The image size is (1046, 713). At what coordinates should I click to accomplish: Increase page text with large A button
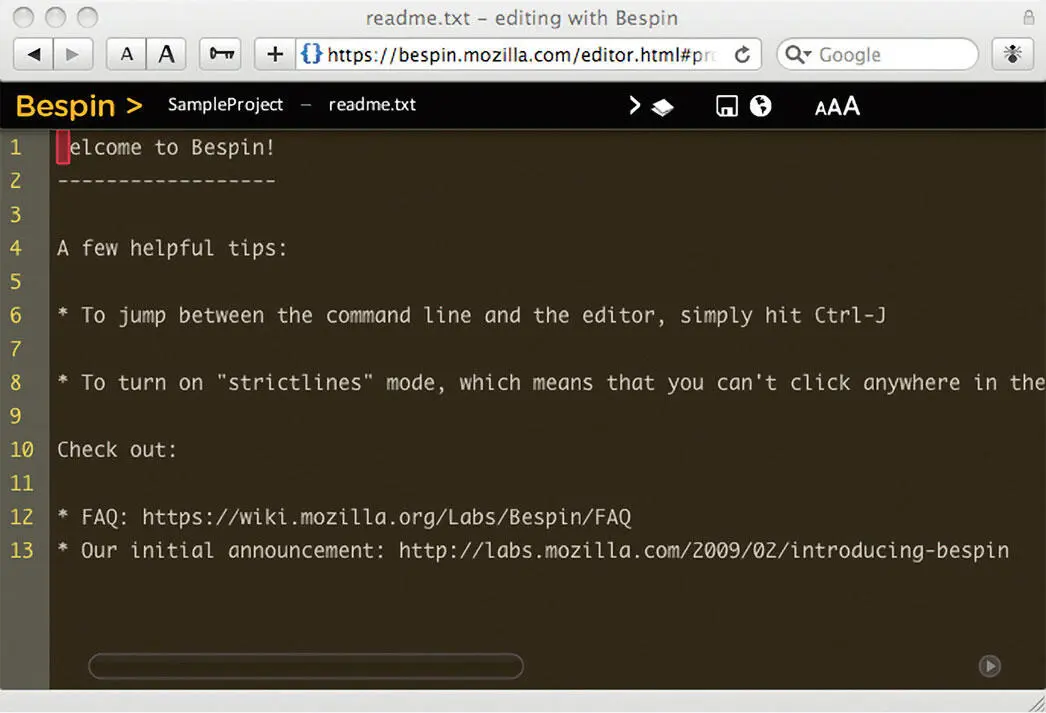pyautogui.click(x=166, y=54)
